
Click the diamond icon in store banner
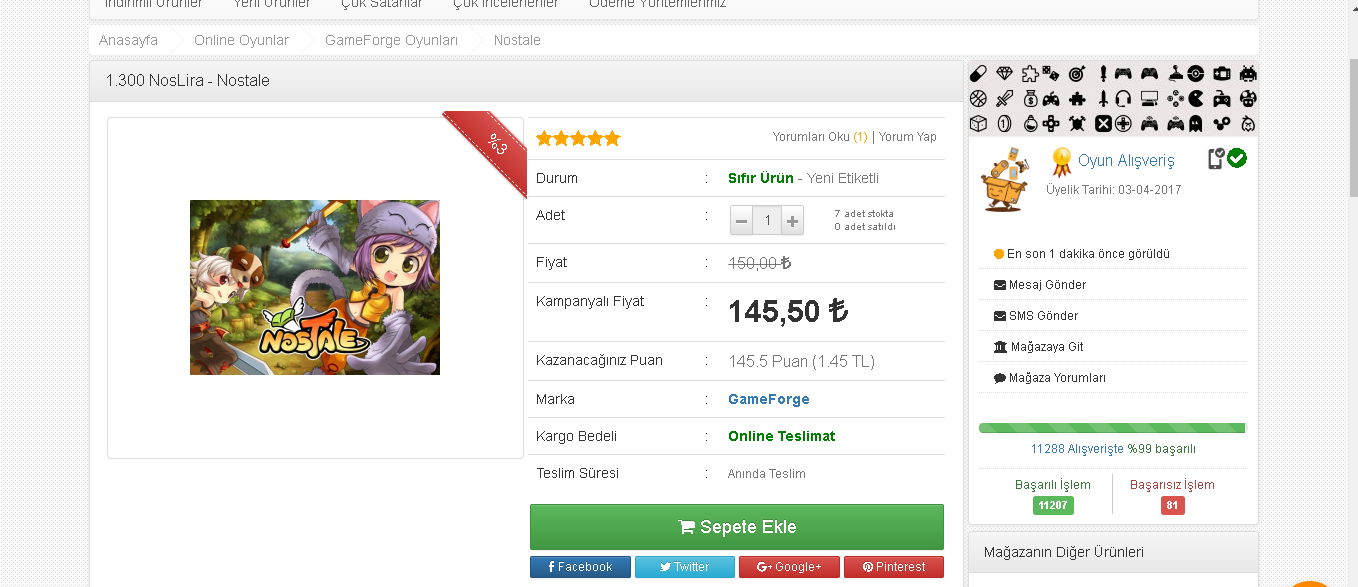(1004, 73)
